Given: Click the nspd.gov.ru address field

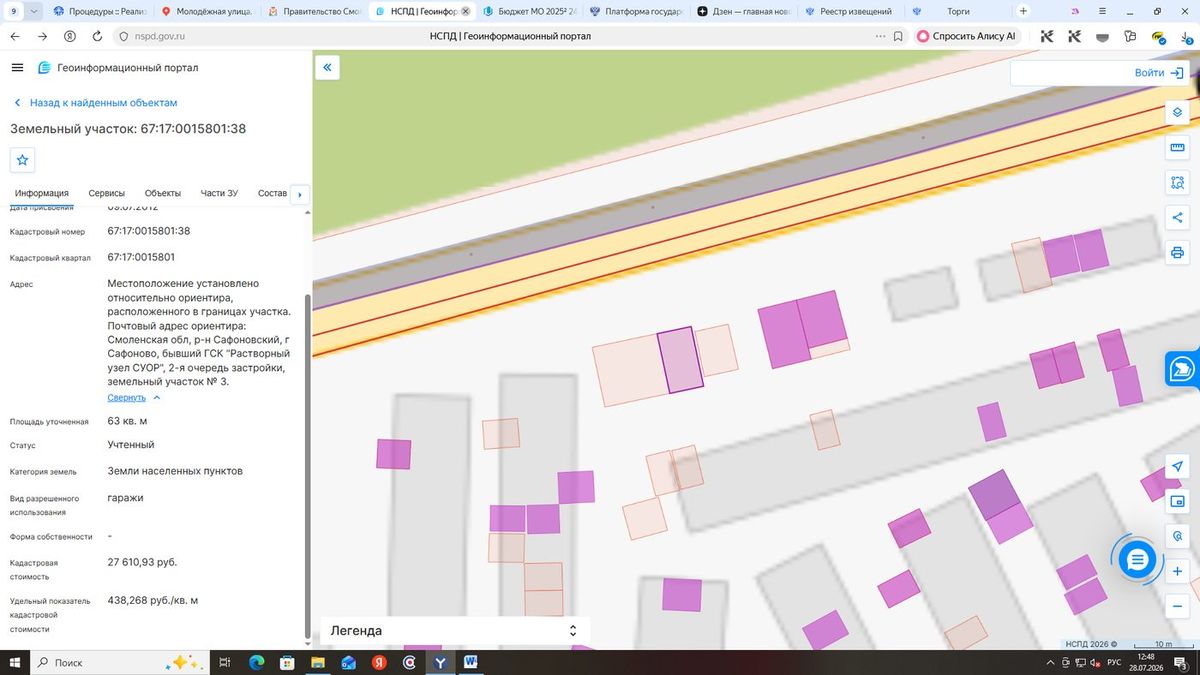Looking at the screenshot, I should coord(160,36).
